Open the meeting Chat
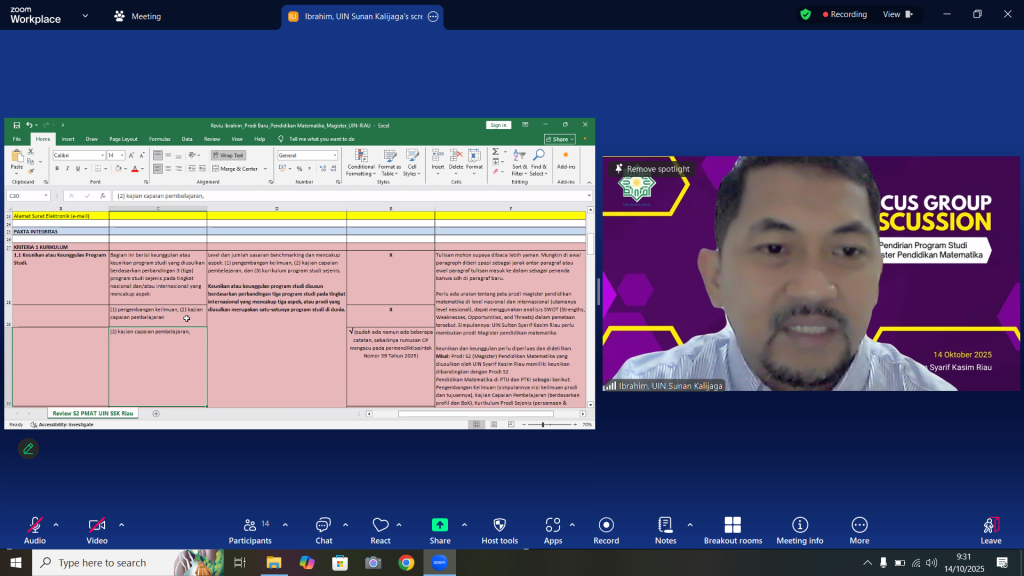Image resolution: width=1024 pixels, height=576 pixels. (323, 529)
